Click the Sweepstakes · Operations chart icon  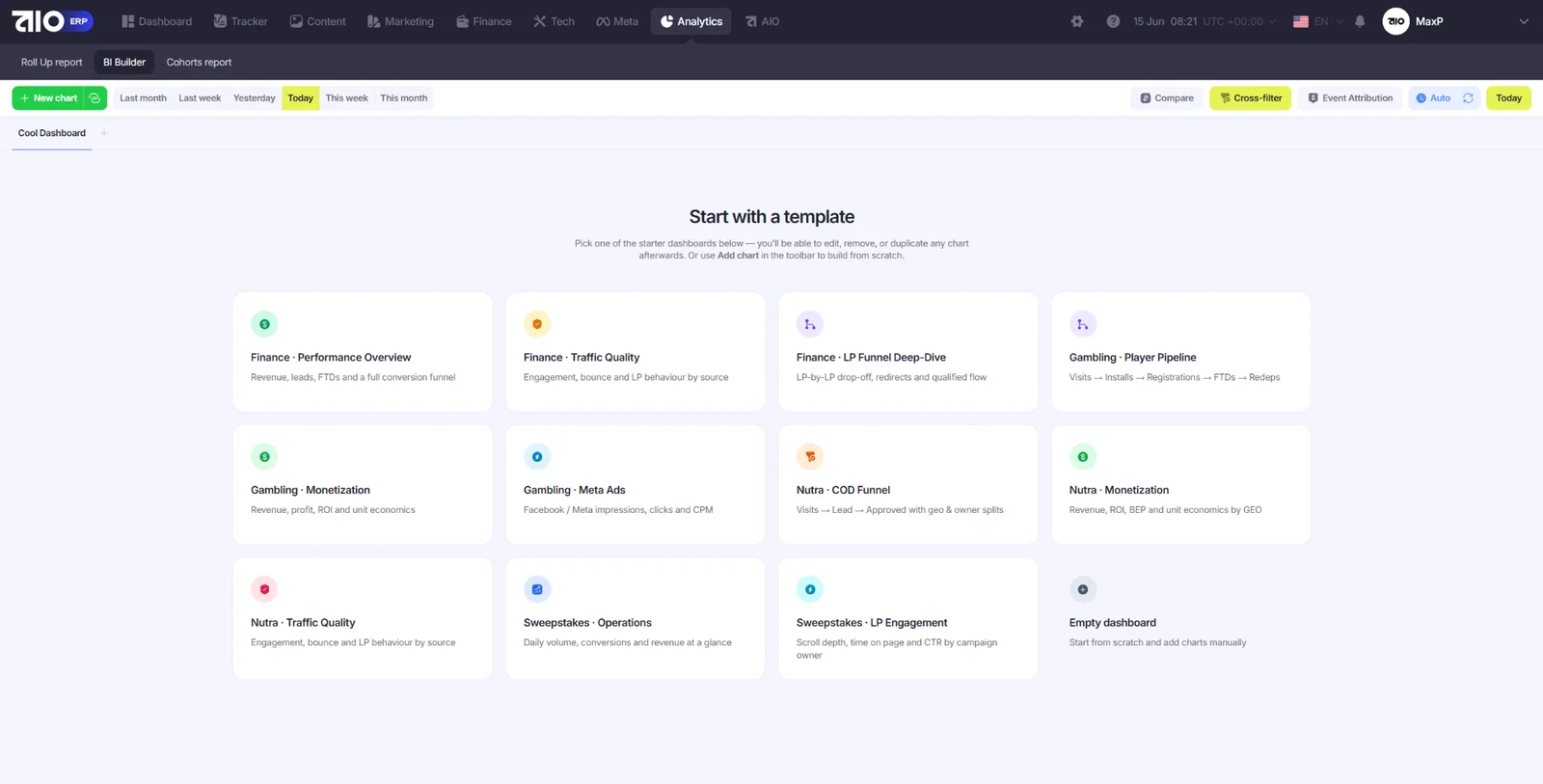(537, 589)
